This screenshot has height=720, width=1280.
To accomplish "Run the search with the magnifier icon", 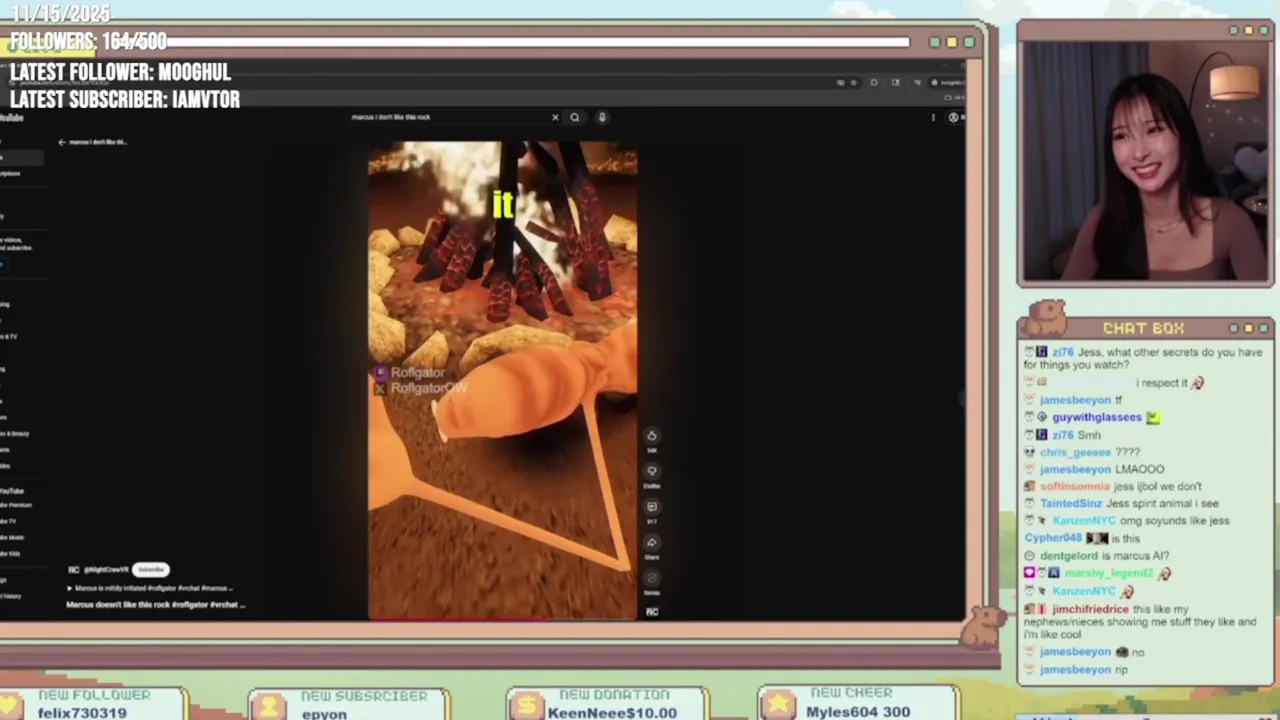I will [574, 117].
